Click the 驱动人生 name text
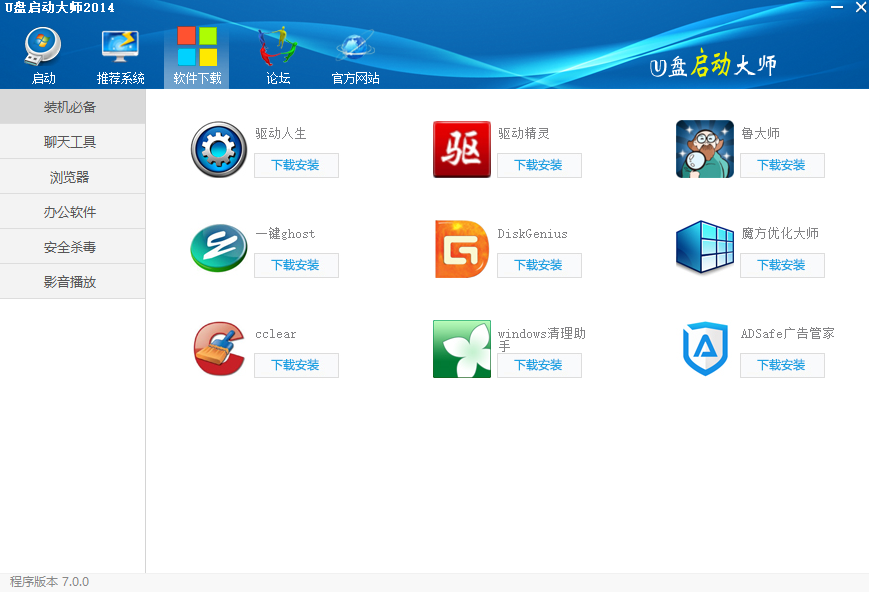Viewport: 869px width, 592px height. [280, 134]
